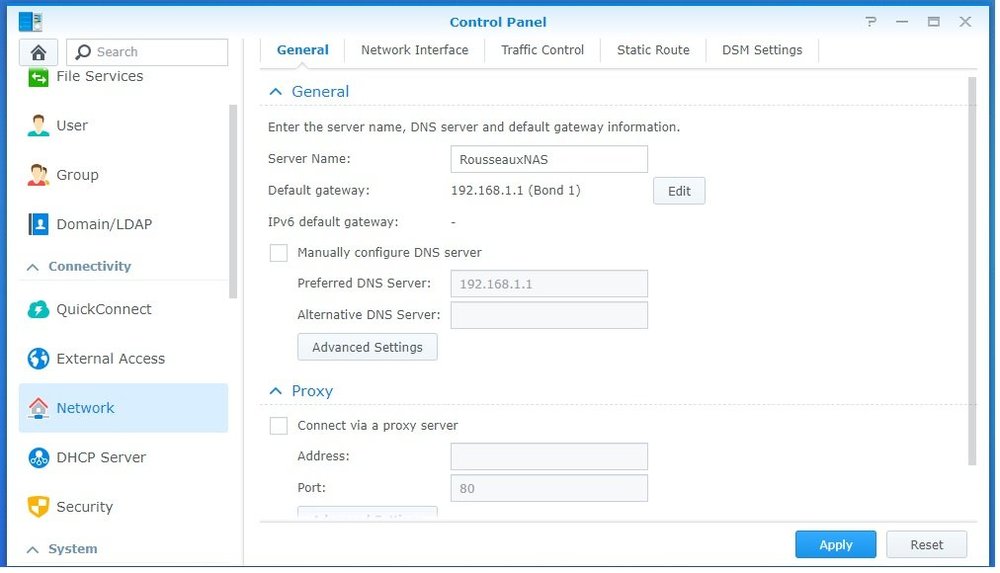Click the External Access globe icon

coord(38,358)
